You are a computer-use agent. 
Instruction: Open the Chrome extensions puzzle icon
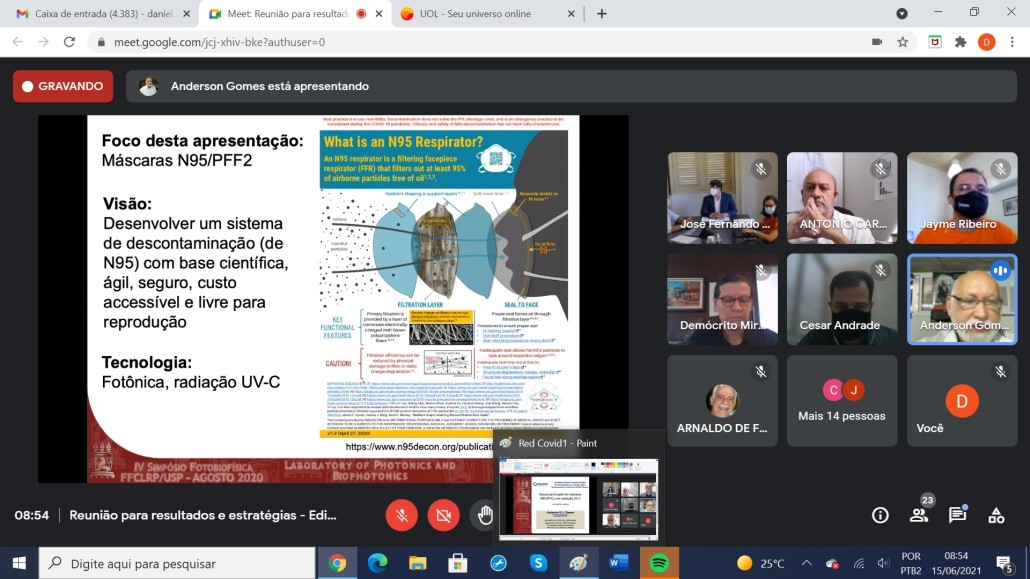point(961,42)
